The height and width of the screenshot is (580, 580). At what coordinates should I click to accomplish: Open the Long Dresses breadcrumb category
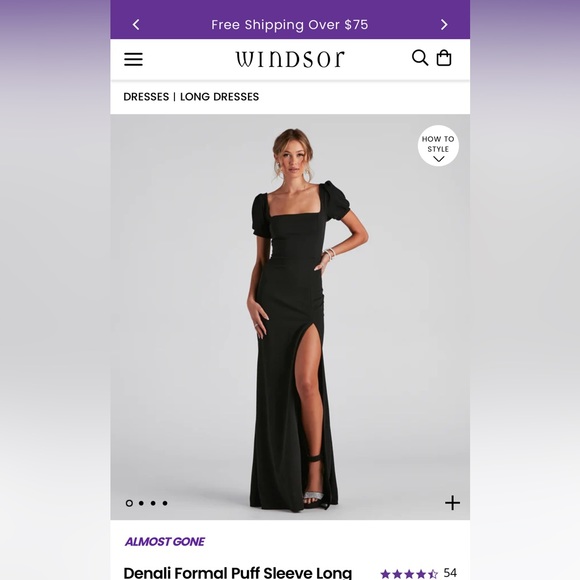[219, 97]
